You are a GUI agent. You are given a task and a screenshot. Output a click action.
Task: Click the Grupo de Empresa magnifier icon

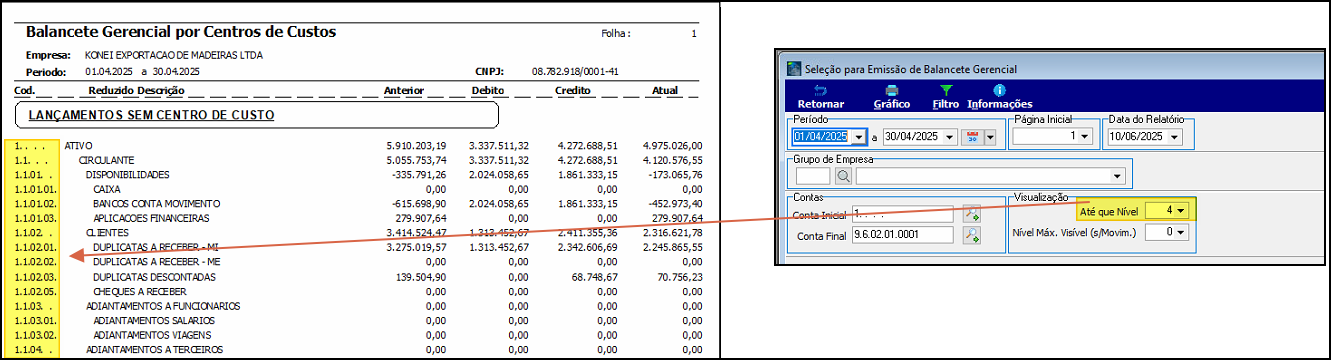coord(843,176)
